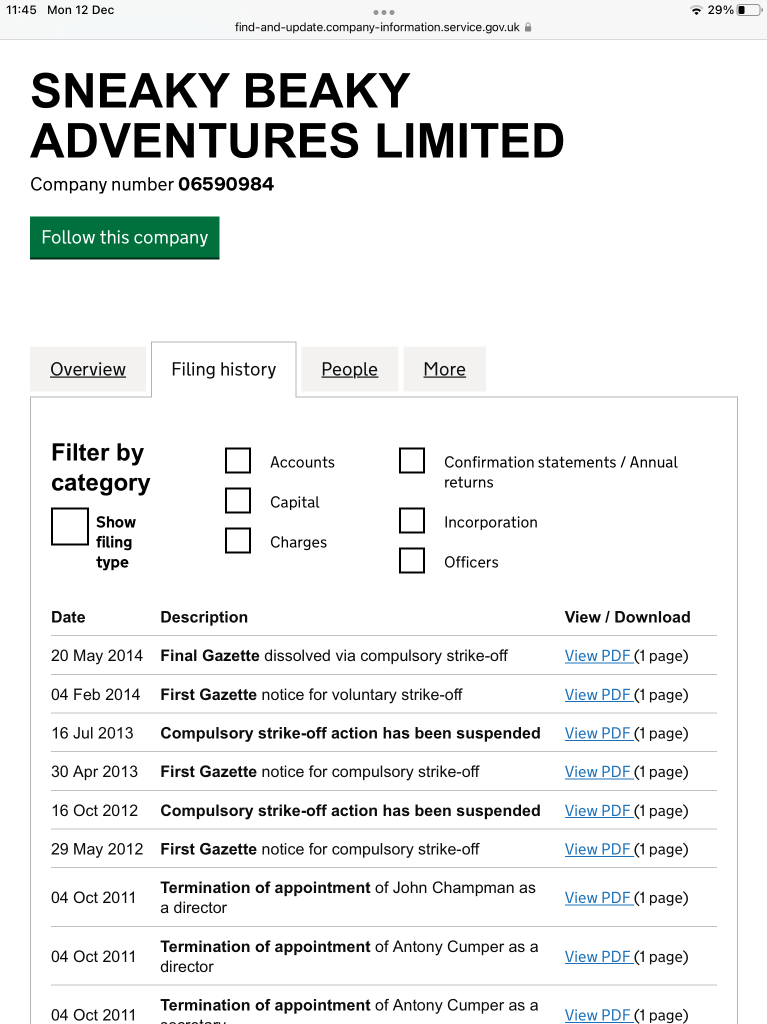Open the More tab
This screenshot has width=767, height=1024.
click(444, 369)
